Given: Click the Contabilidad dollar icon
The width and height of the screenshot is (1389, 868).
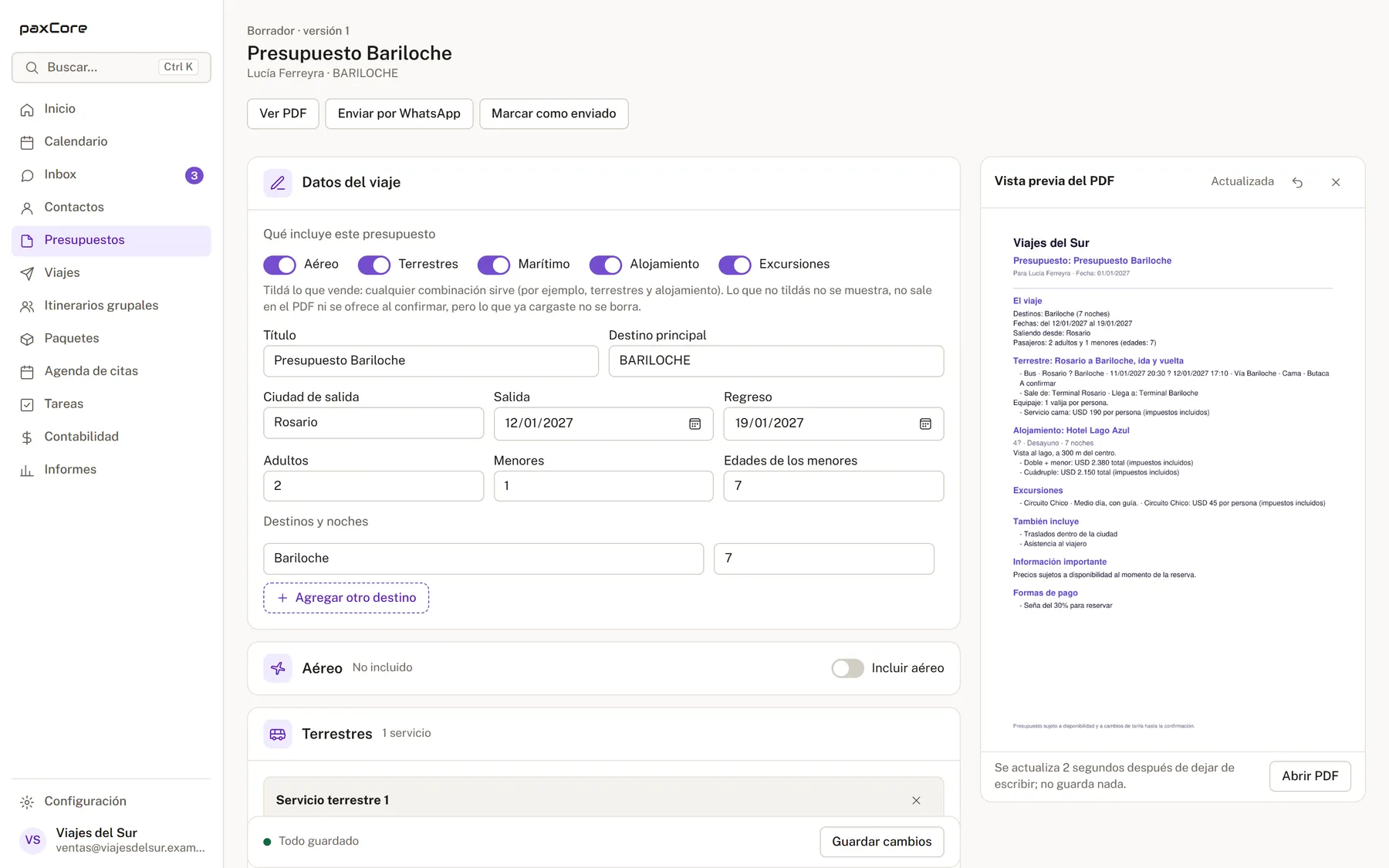Looking at the screenshot, I should click(x=27, y=437).
